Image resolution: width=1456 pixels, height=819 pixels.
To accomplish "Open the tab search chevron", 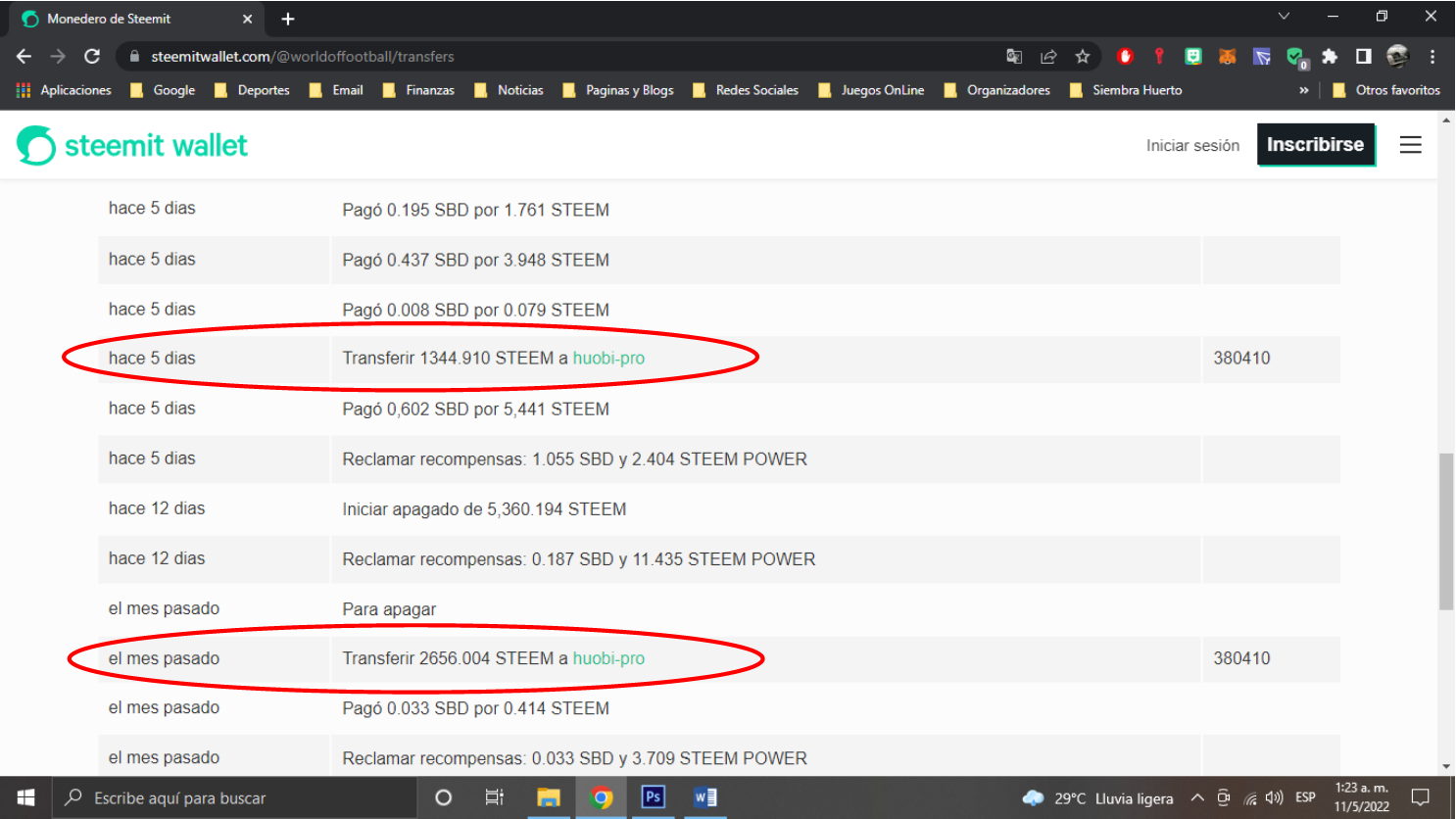I will (x=1284, y=17).
